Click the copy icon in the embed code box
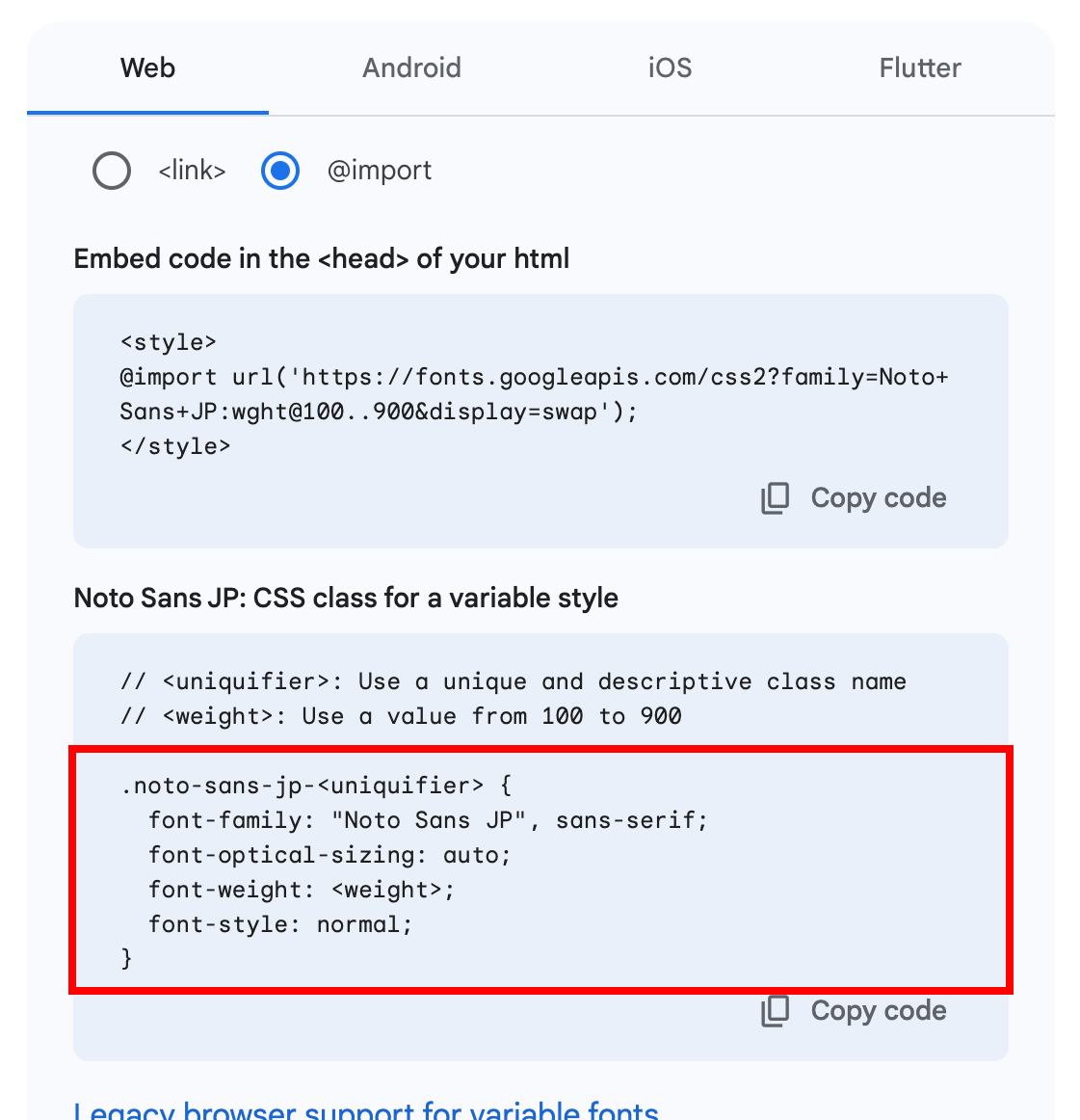1080x1120 pixels. click(x=776, y=498)
